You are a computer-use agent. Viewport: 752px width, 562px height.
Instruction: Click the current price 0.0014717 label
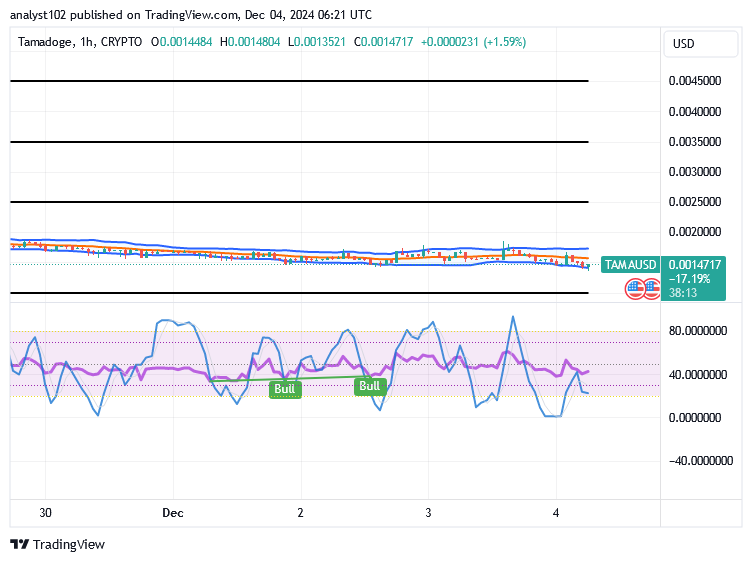[694, 265]
